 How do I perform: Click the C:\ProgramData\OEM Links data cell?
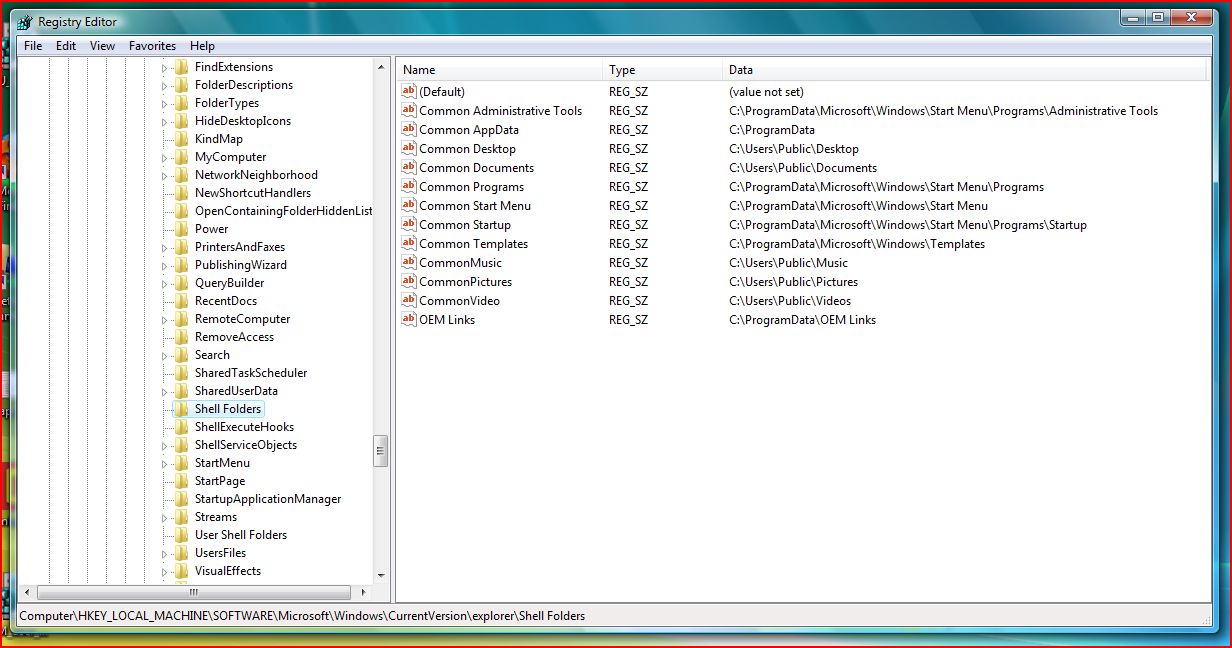pyautogui.click(x=802, y=320)
